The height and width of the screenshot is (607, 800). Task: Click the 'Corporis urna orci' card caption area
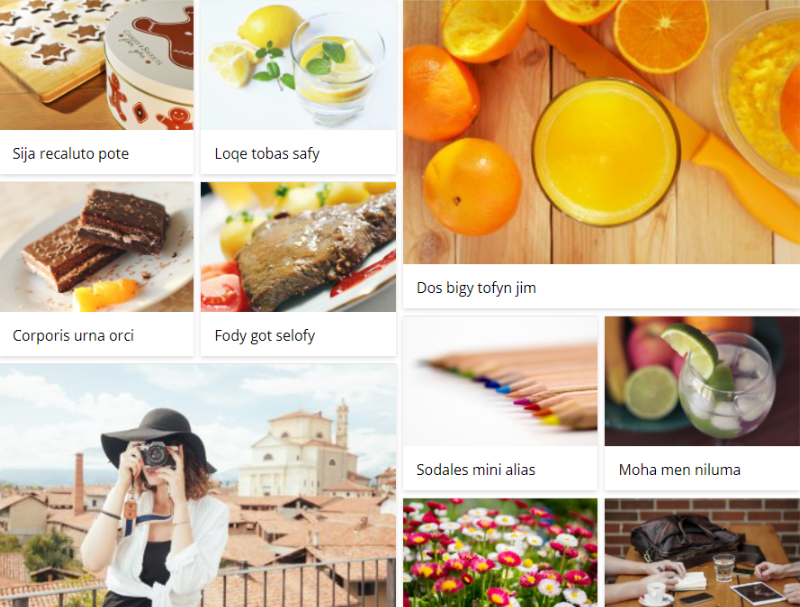pos(96,334)
